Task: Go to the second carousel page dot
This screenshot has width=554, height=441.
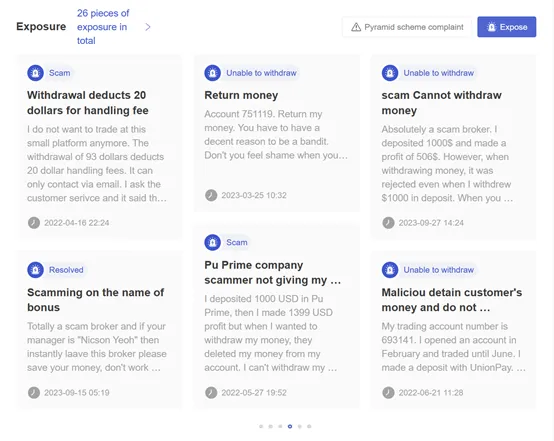Action: 271,427
